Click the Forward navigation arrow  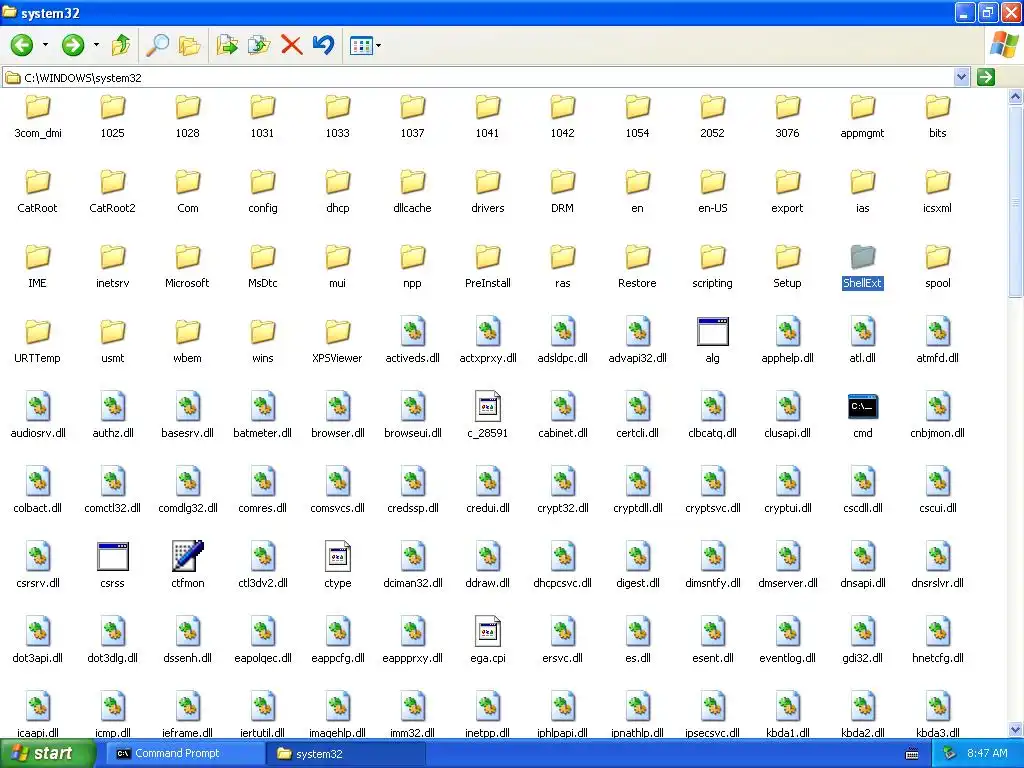click(x=72, y=45)
